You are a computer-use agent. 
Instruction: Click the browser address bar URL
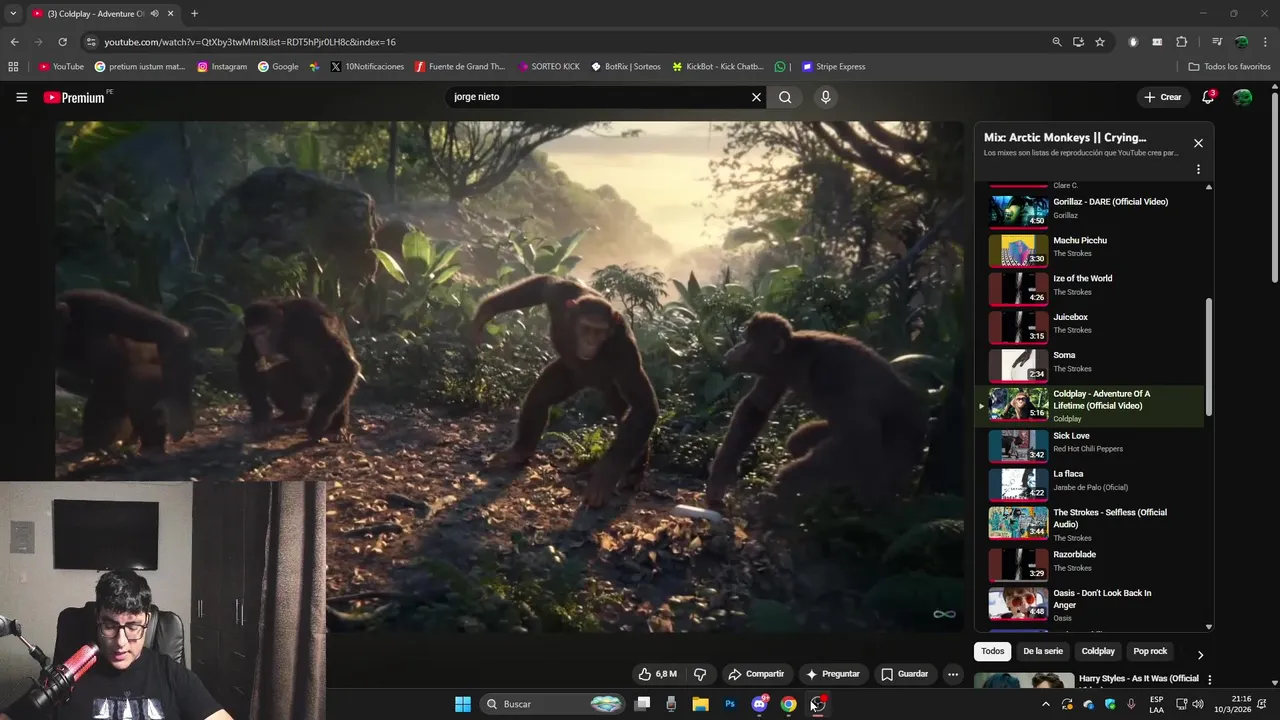pos(250,42)
